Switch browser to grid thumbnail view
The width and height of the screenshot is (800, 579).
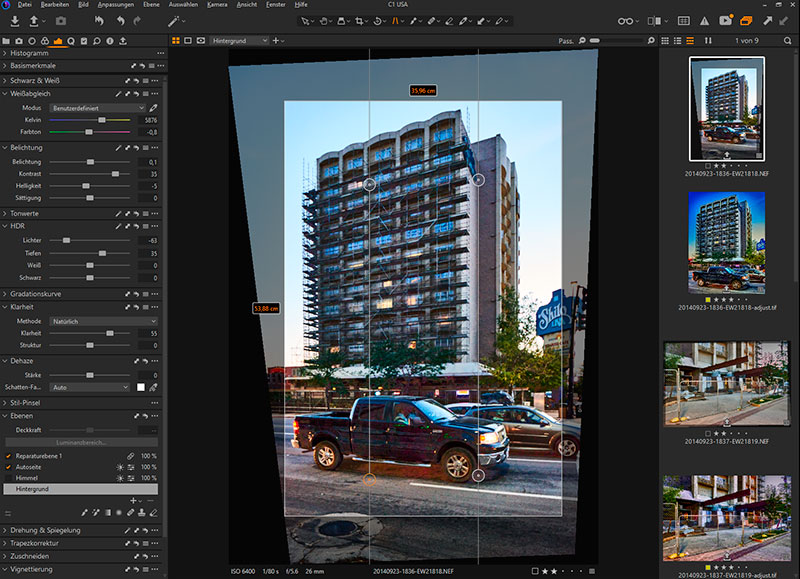tap(665, 40)
